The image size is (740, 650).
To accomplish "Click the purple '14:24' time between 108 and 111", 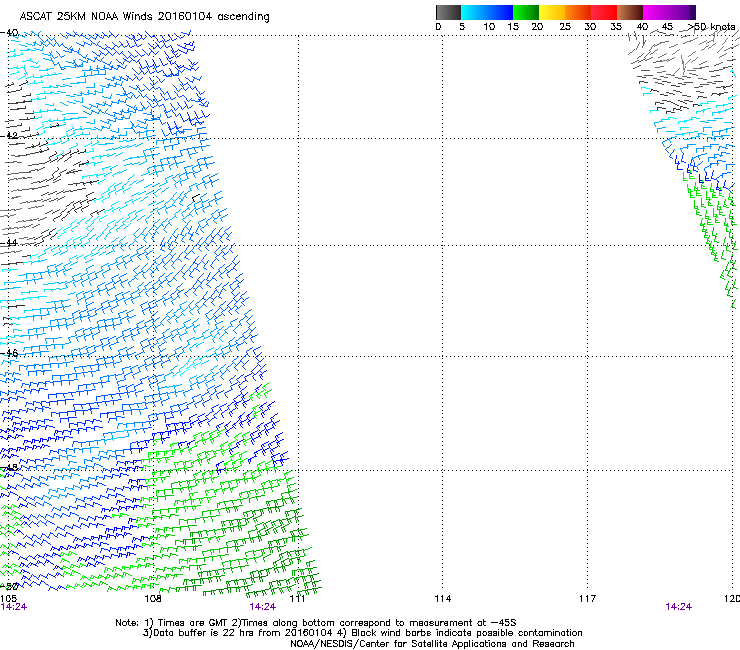I will click(262, 607).
